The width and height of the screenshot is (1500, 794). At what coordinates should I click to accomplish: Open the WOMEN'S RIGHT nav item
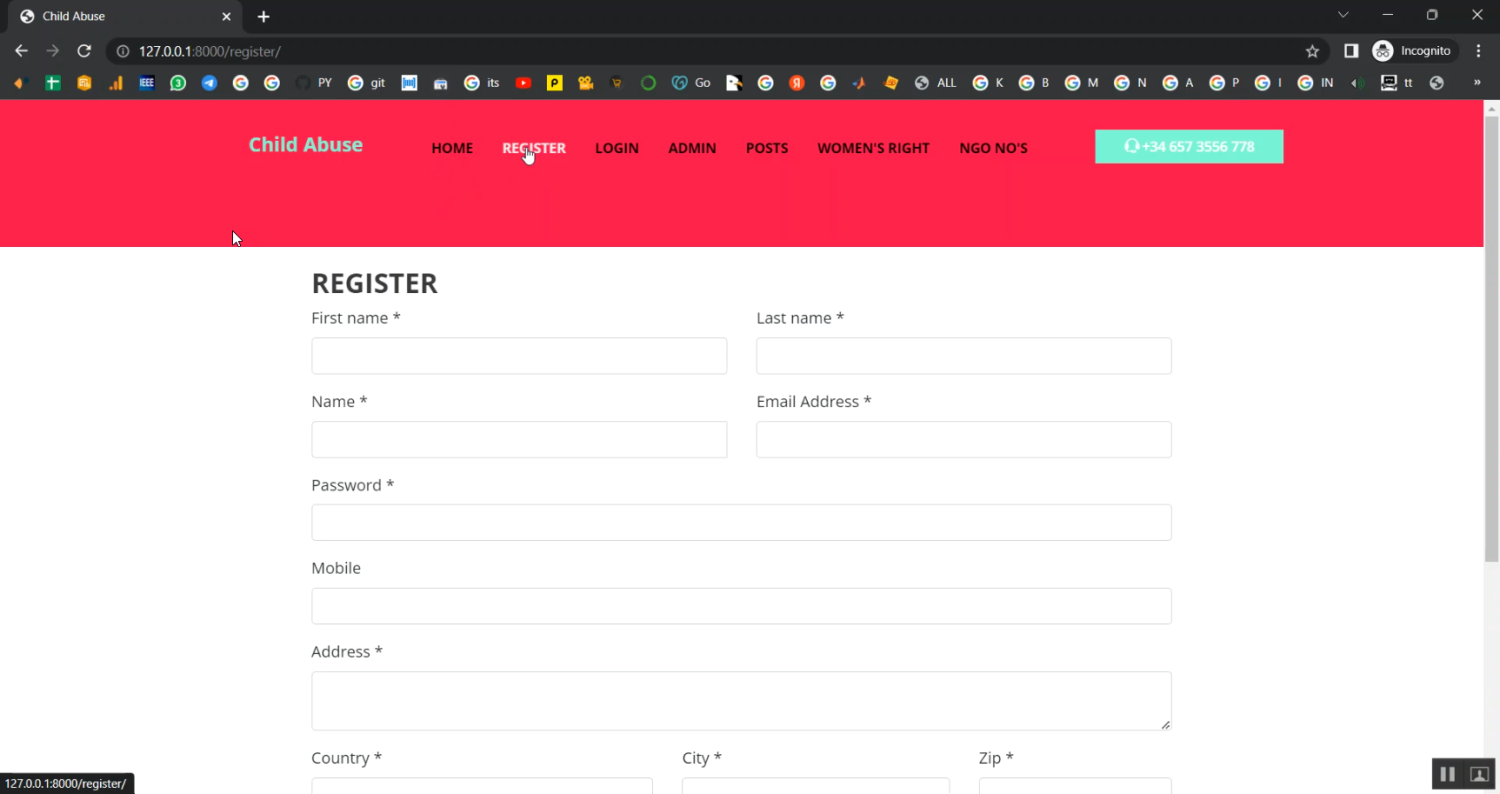click(874, 148)
